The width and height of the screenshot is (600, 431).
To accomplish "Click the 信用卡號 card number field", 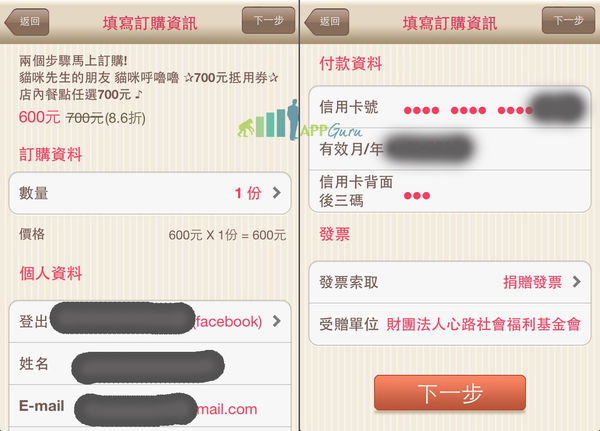I will [450, 107].
